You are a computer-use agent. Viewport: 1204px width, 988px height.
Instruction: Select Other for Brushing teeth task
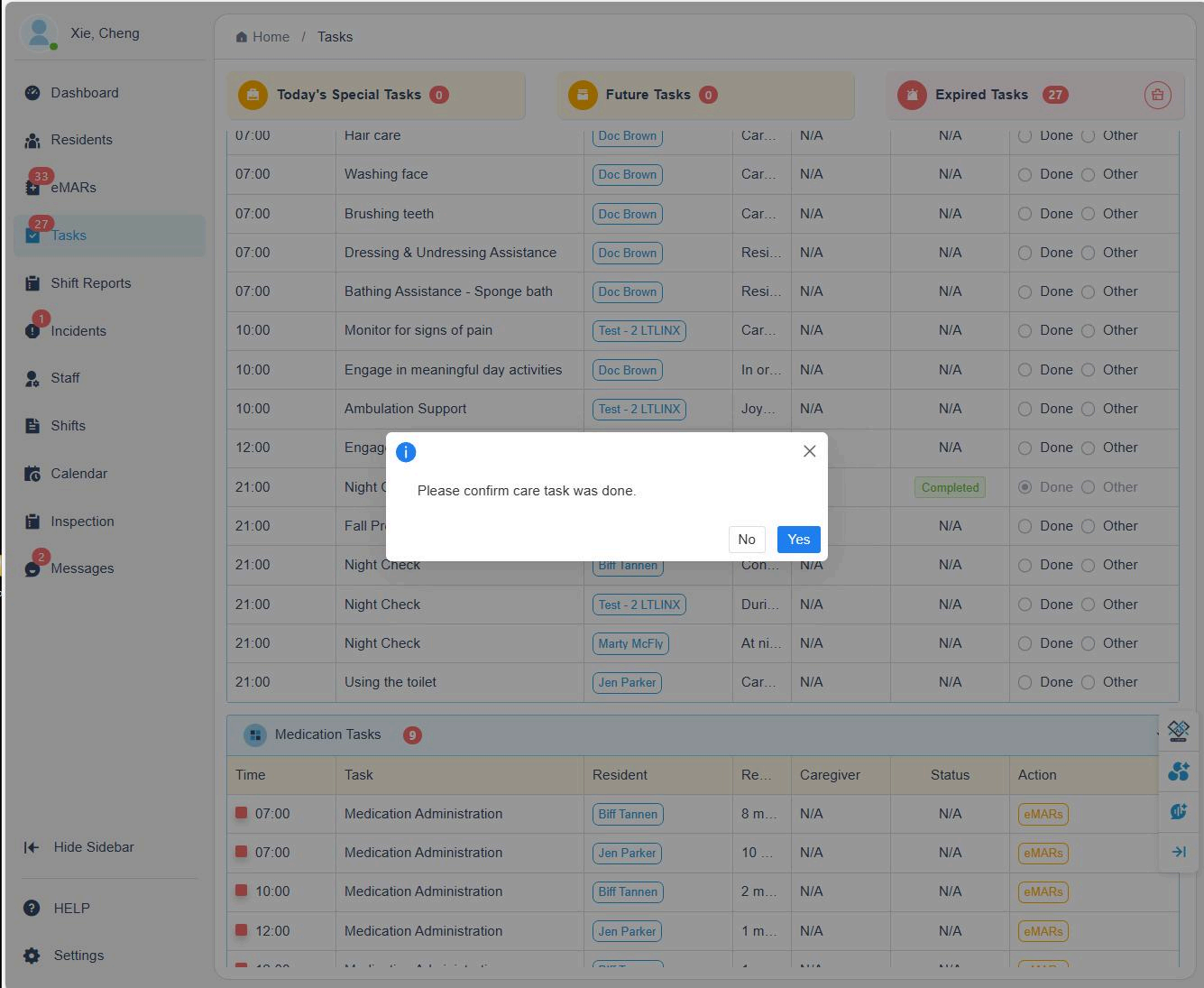(x=1089, y=214)
